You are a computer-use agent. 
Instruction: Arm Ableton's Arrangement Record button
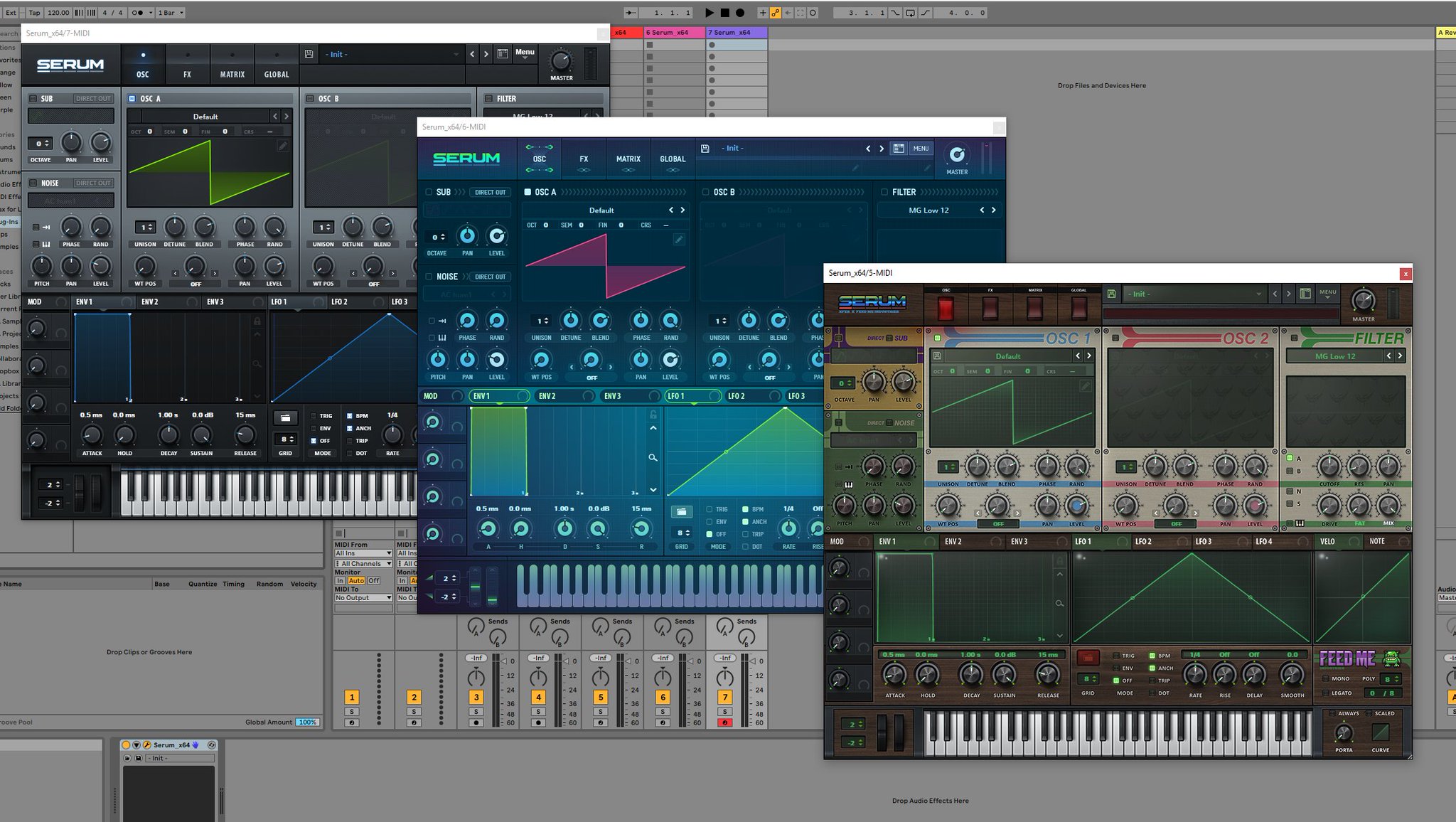coord(740,12)
